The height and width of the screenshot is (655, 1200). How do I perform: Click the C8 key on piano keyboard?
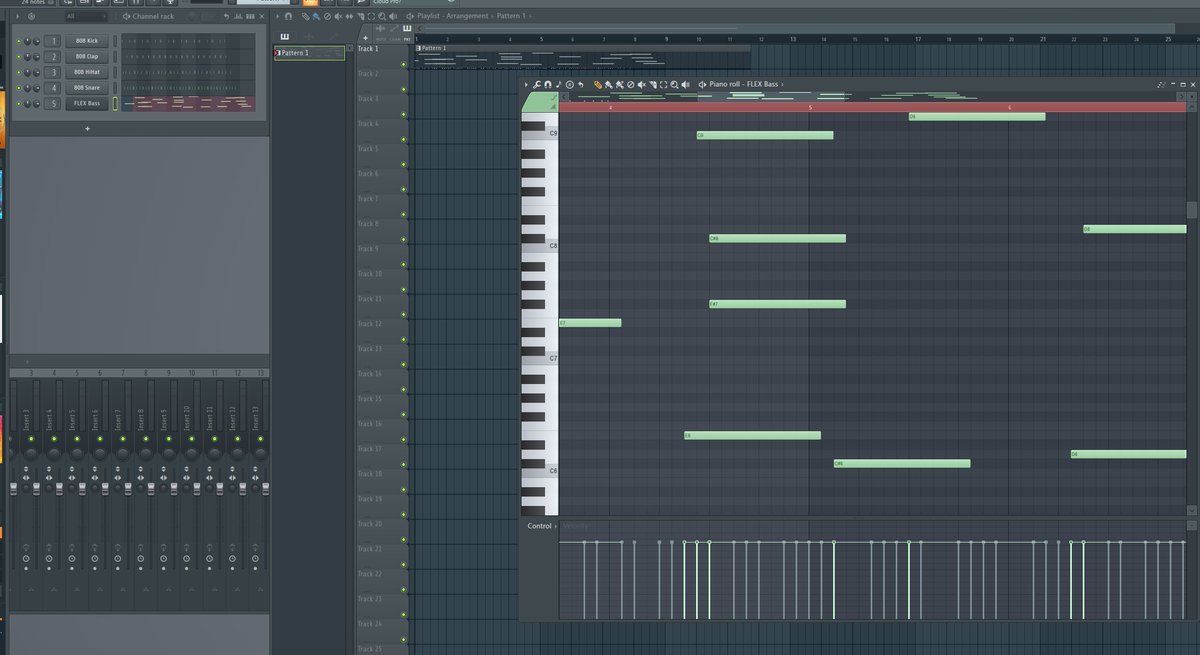(x=540, y=245)
